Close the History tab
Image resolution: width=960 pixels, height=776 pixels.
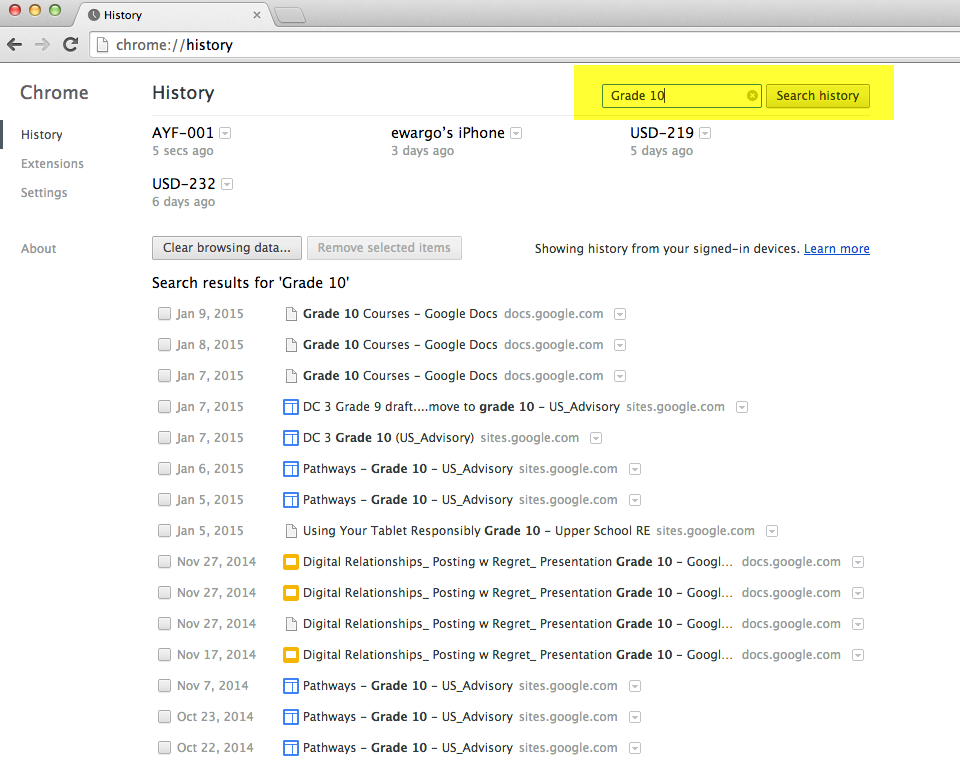pyautogui.click(x=257, y=15)
